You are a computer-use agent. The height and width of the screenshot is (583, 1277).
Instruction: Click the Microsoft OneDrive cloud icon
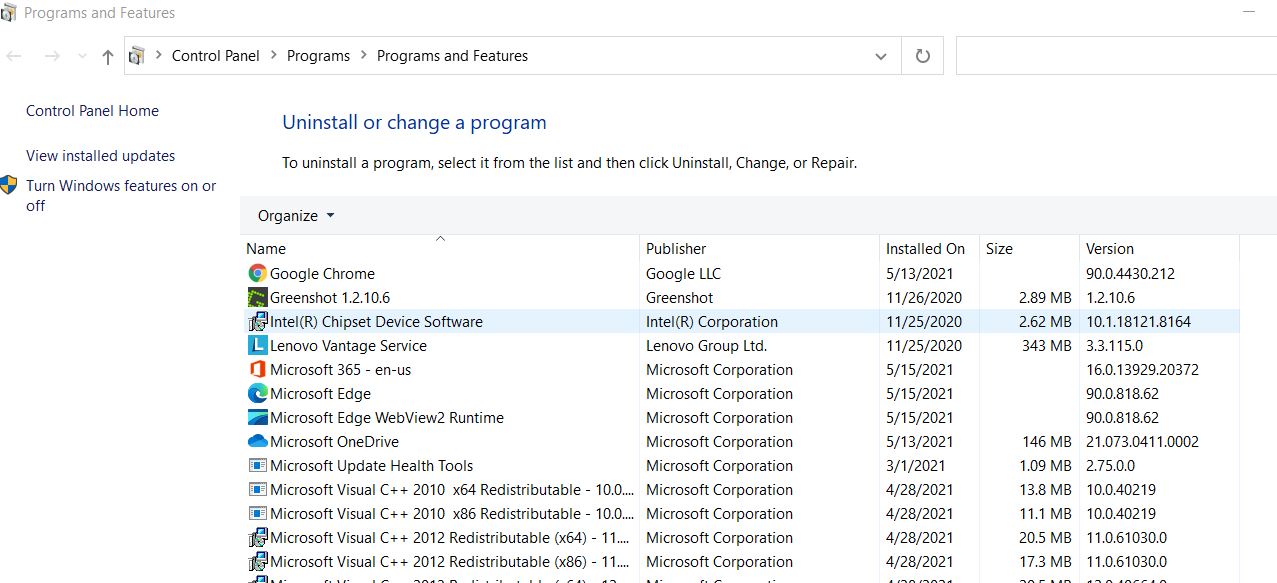(257, 441)
